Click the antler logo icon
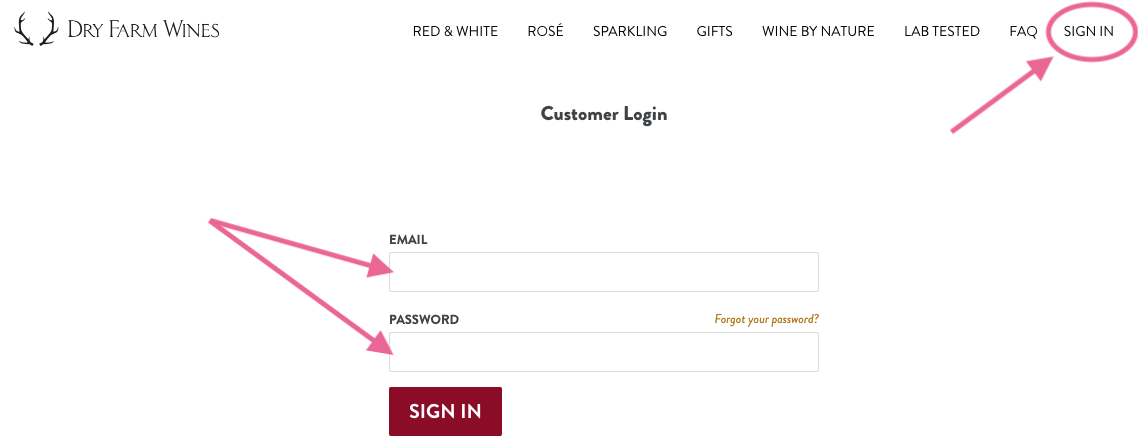 pyautogui.click(x=36, y=30)
